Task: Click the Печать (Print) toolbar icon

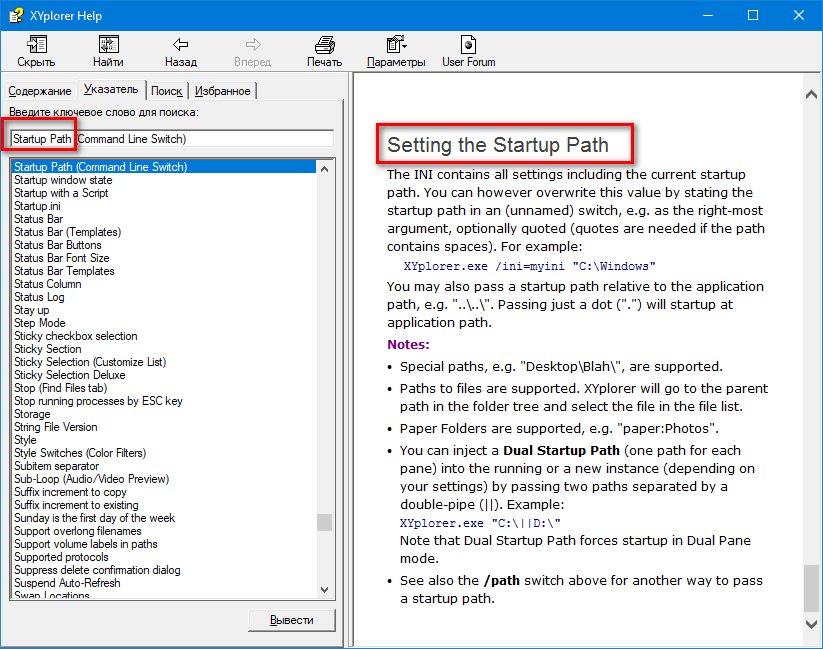Action: (x=324, y=45)
